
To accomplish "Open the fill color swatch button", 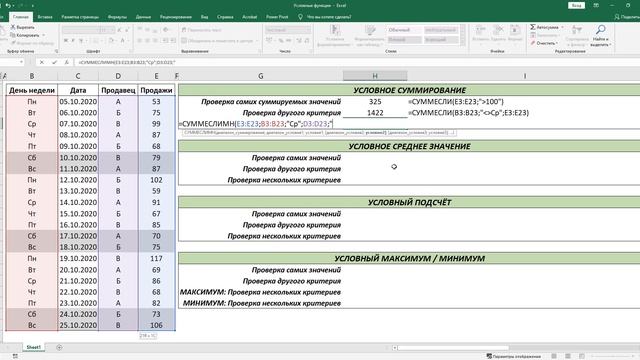I will click(111, 40).
